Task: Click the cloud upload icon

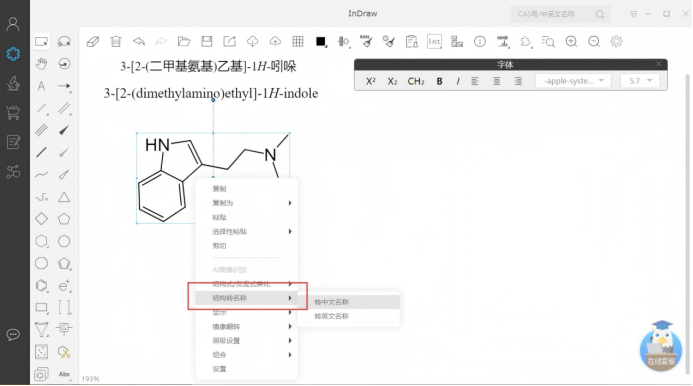Action: [275, 42]
